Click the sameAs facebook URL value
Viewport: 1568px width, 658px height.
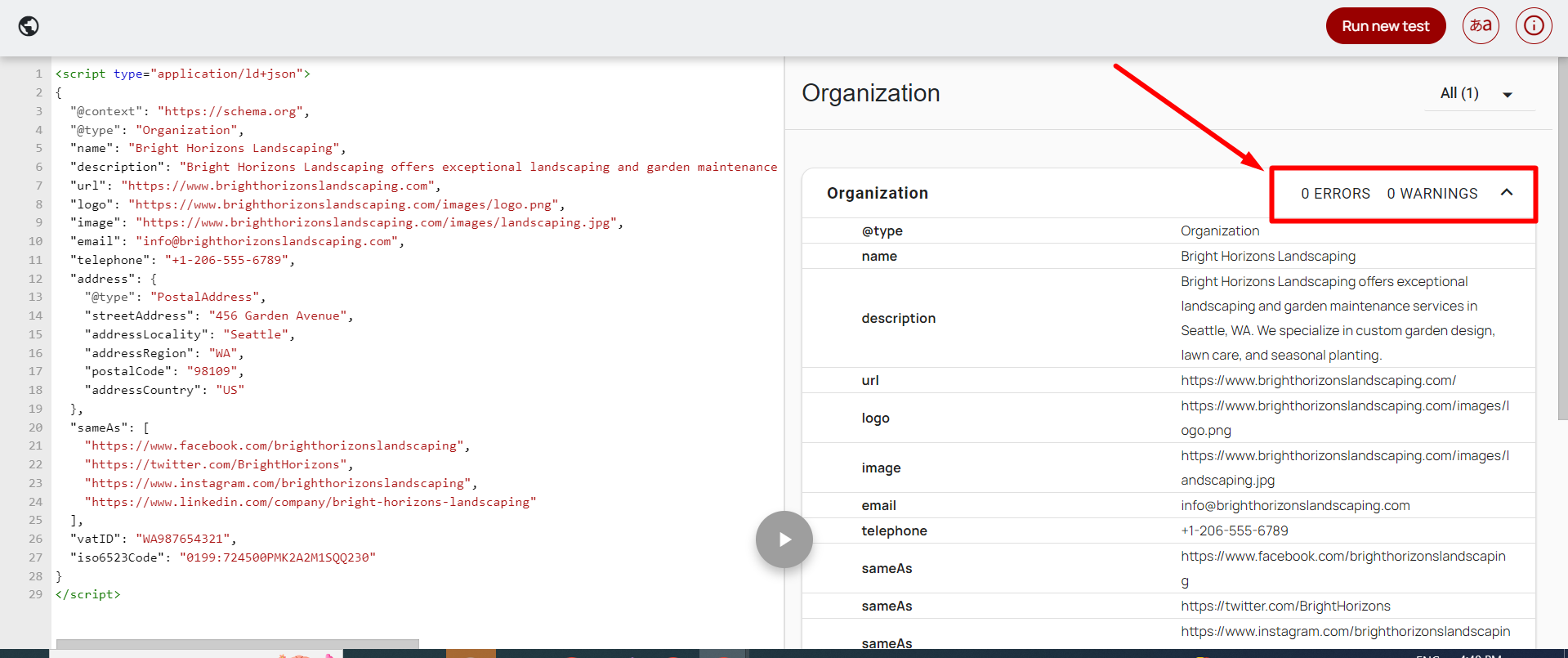coord(1343,569)
